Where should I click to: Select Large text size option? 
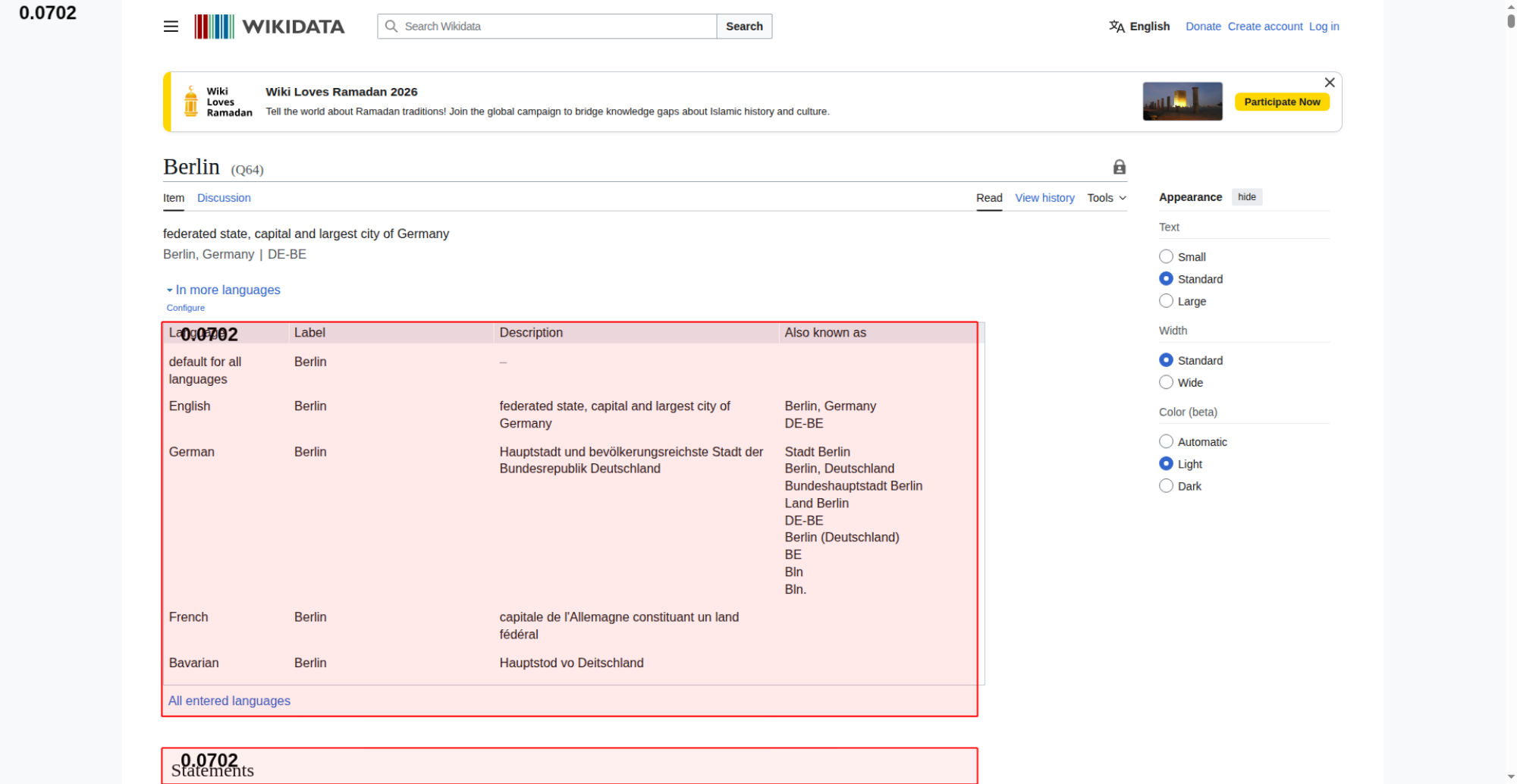click(1166, 301)
